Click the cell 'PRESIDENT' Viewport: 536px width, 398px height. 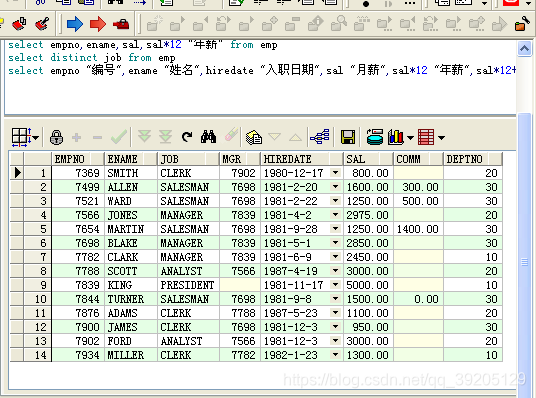click(x=188, y=285)
